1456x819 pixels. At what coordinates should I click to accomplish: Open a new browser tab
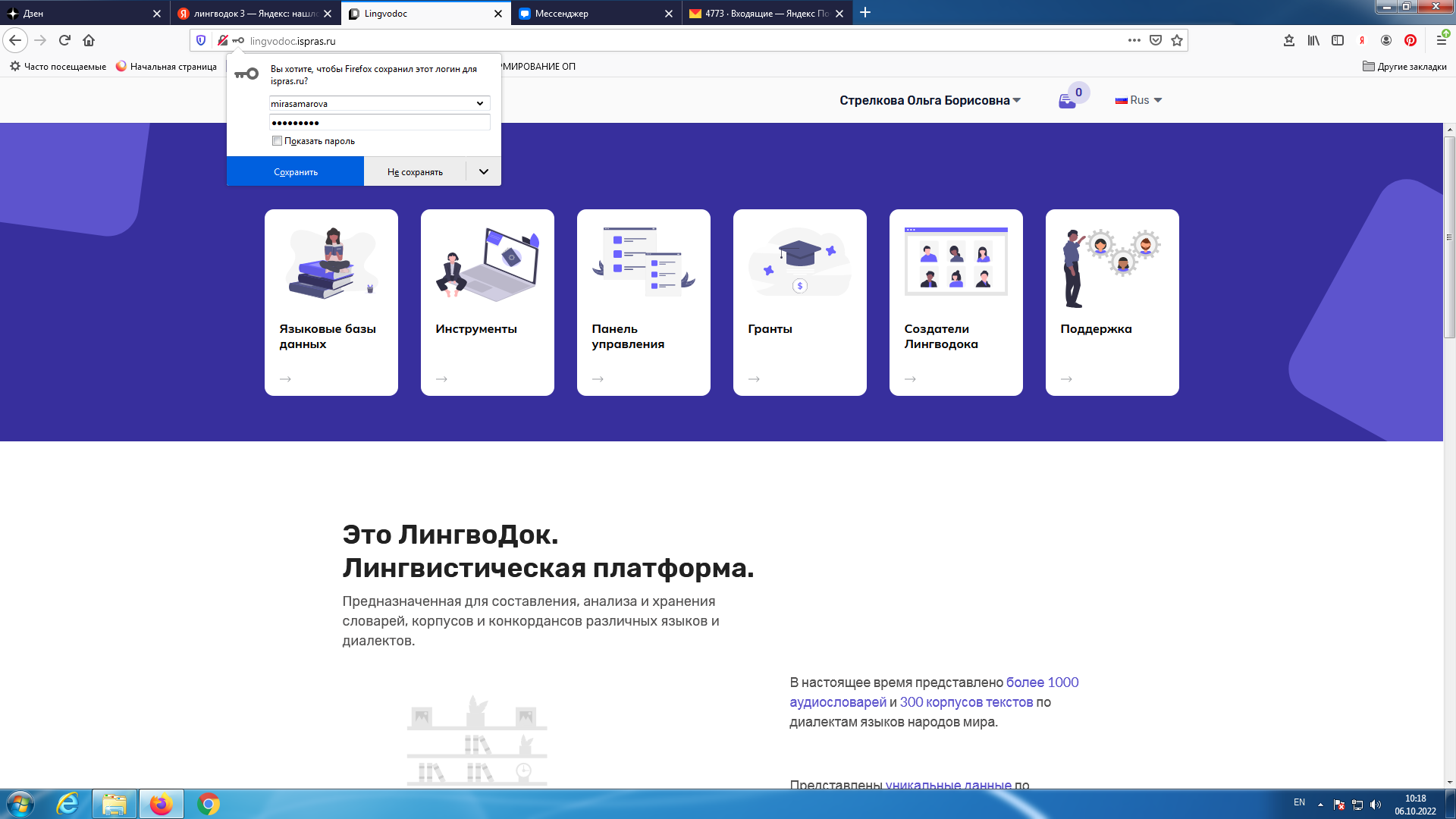click(865, 13)
